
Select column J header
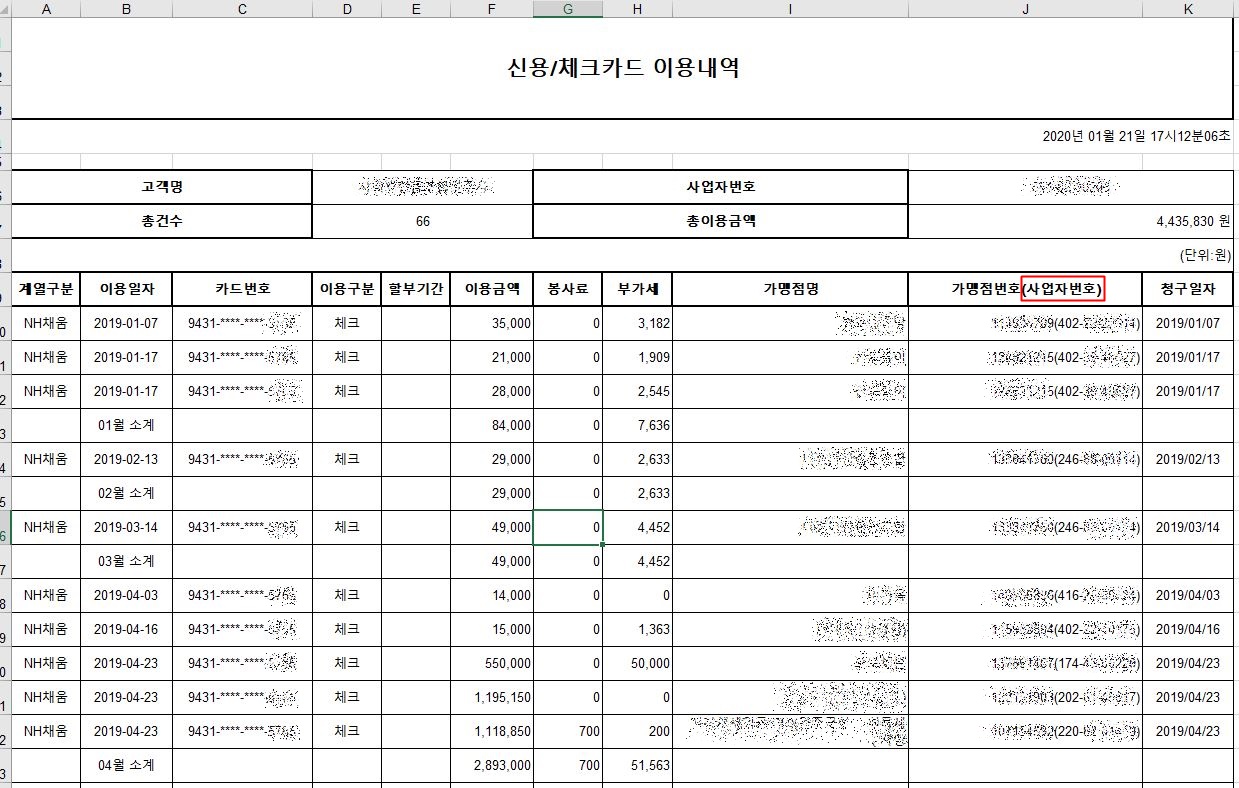coord(1025,9)
